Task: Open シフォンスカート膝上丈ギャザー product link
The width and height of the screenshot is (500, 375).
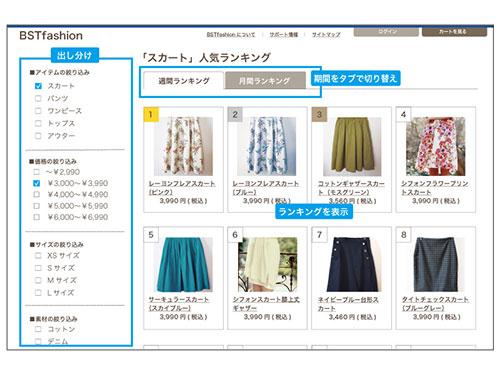Action: tap(266, 304)
